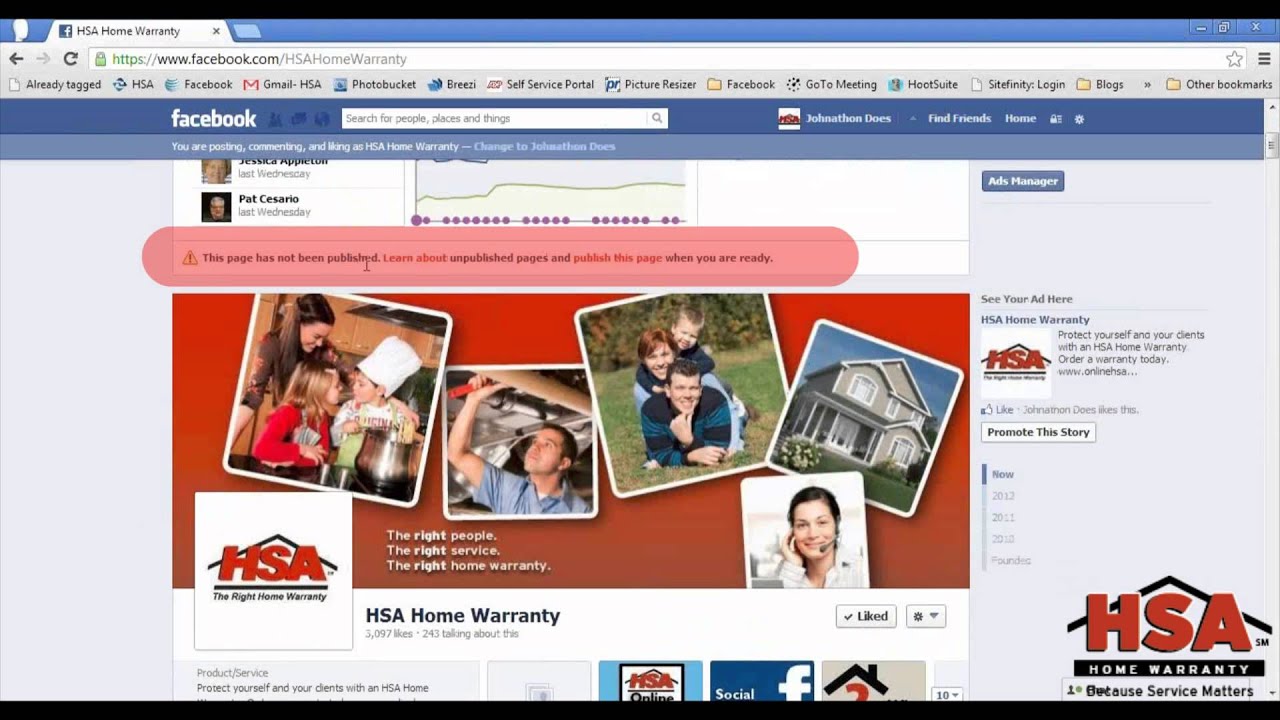The height and width of the screenshot is (720, 1280).
Task: Open the Social app tile
Action: (x=762, y=681)
